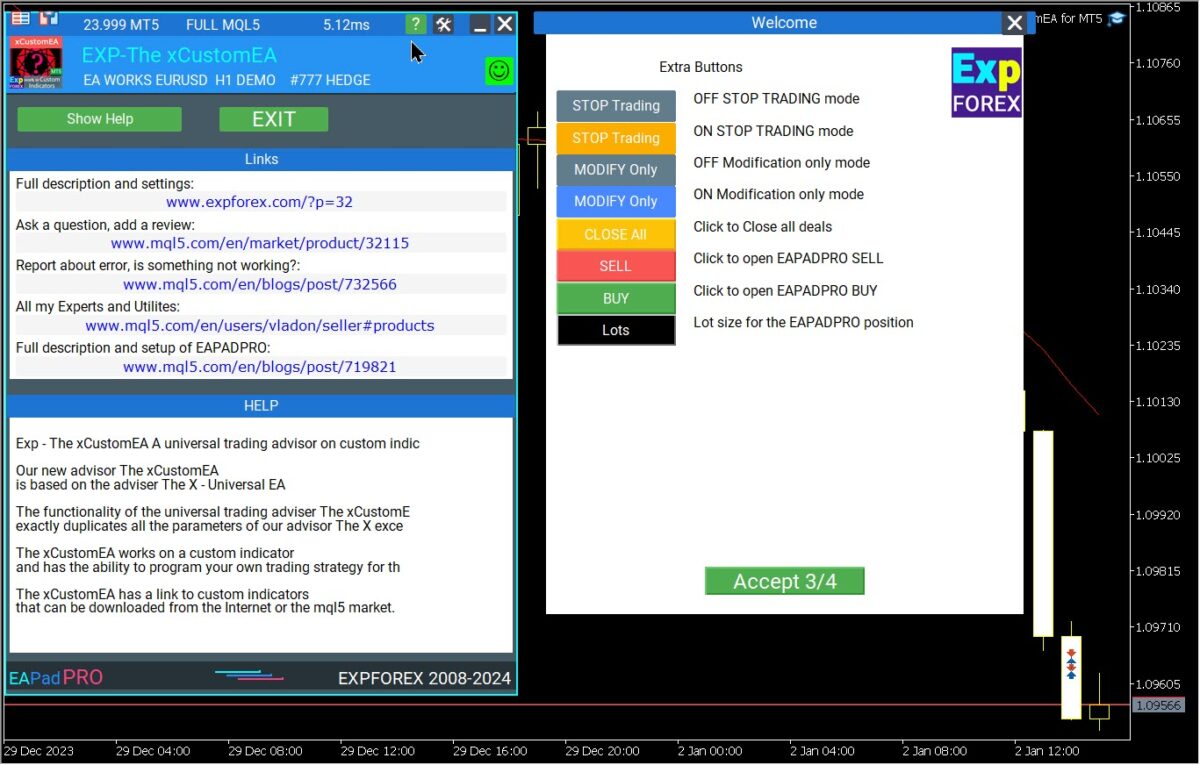Image resolution: width=1200 pixels, height=765 pixels.
Task: Toggle the blue MODIFY Only button
Action: [615, 201]
